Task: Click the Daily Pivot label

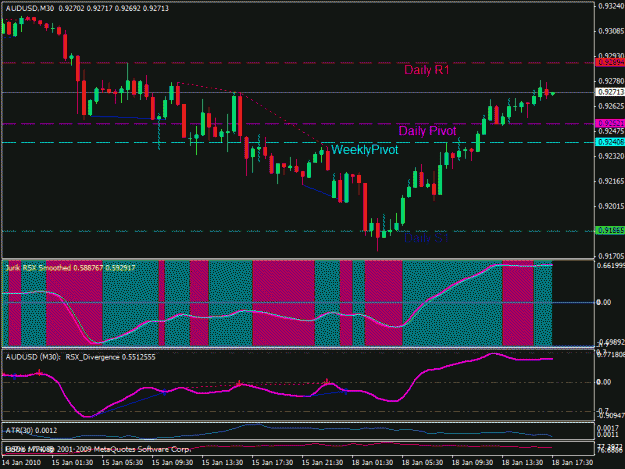Action: coord(427,131)
